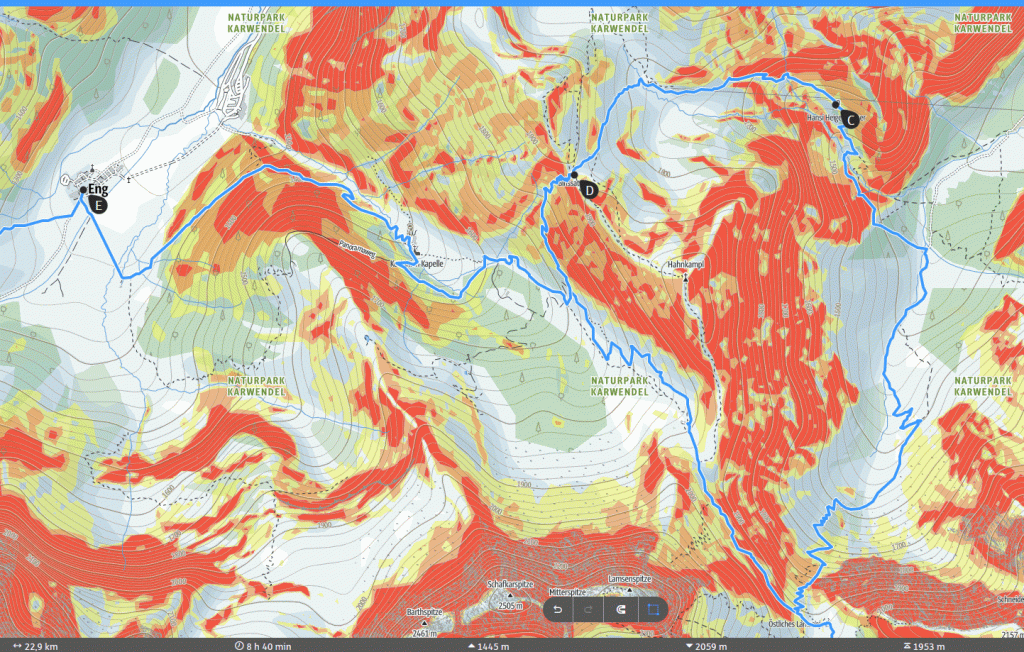
Task: Toggle the magnet snap-to-path tool
Action: (620, 610)
